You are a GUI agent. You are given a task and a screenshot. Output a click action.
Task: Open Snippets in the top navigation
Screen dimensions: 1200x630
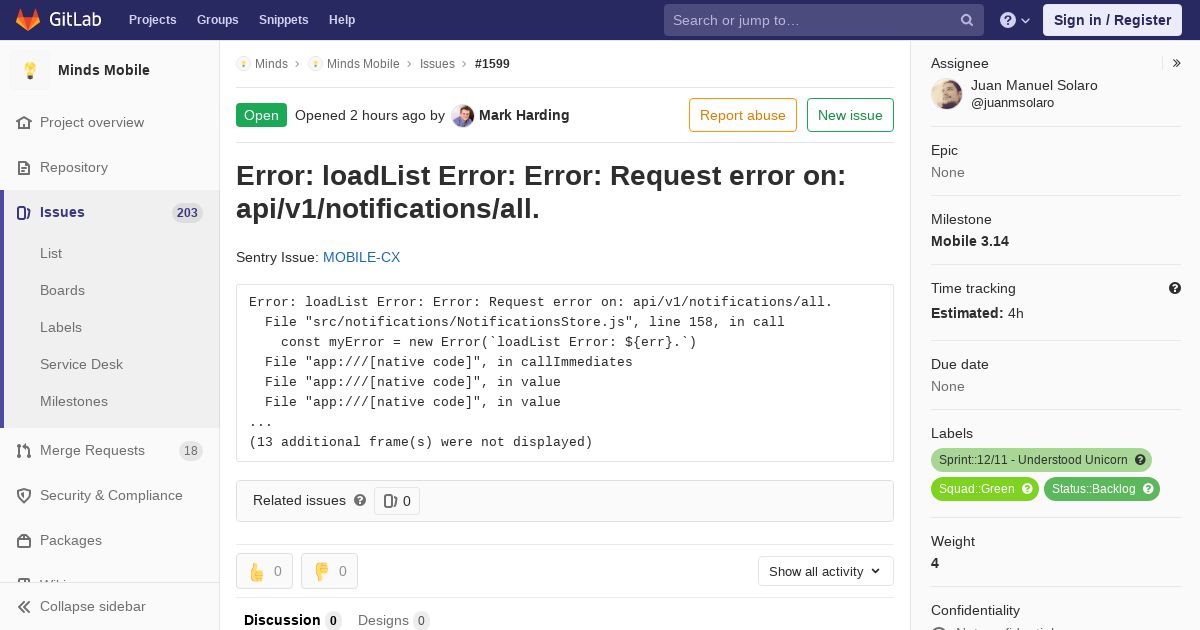point(284,20)
